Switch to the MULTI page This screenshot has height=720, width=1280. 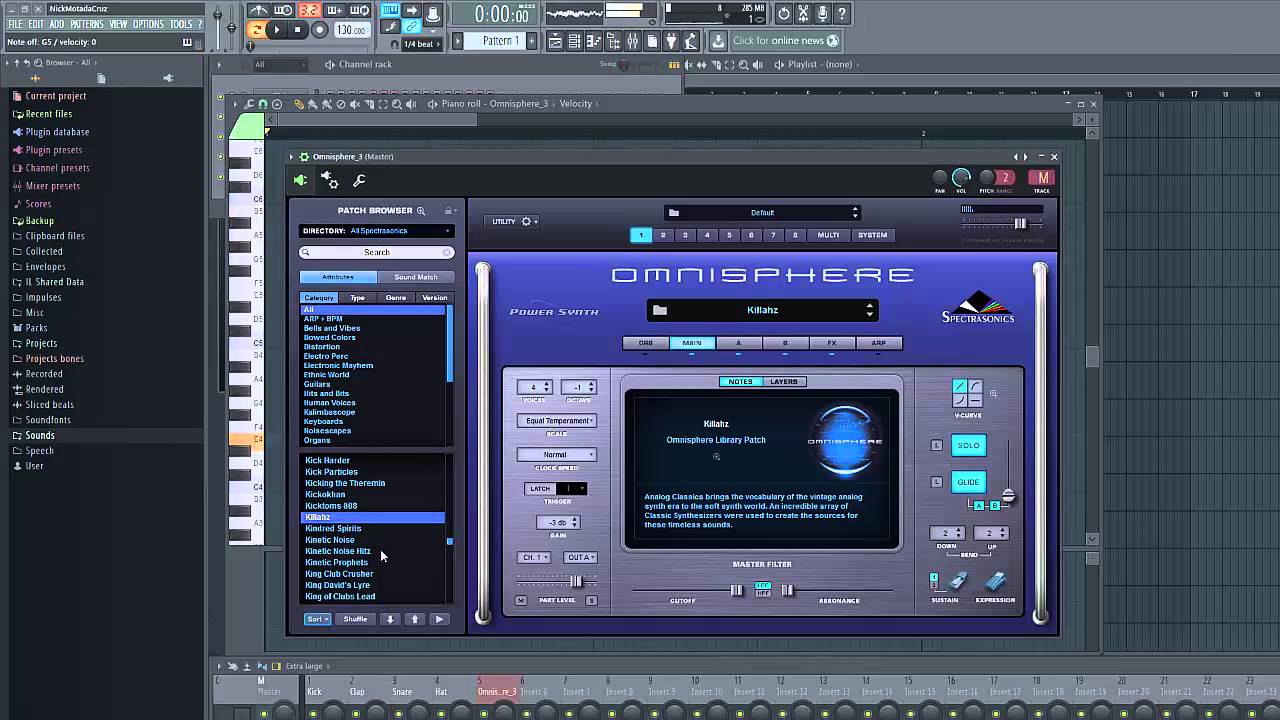[828, 235]
